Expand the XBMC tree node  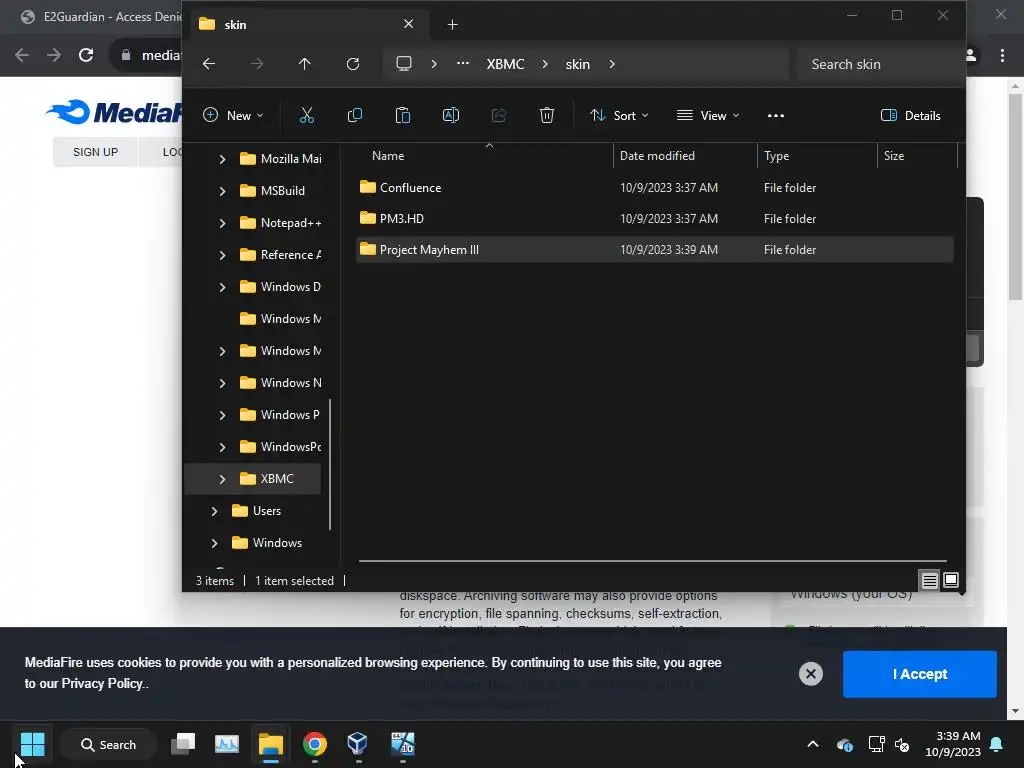click(222, 479)
